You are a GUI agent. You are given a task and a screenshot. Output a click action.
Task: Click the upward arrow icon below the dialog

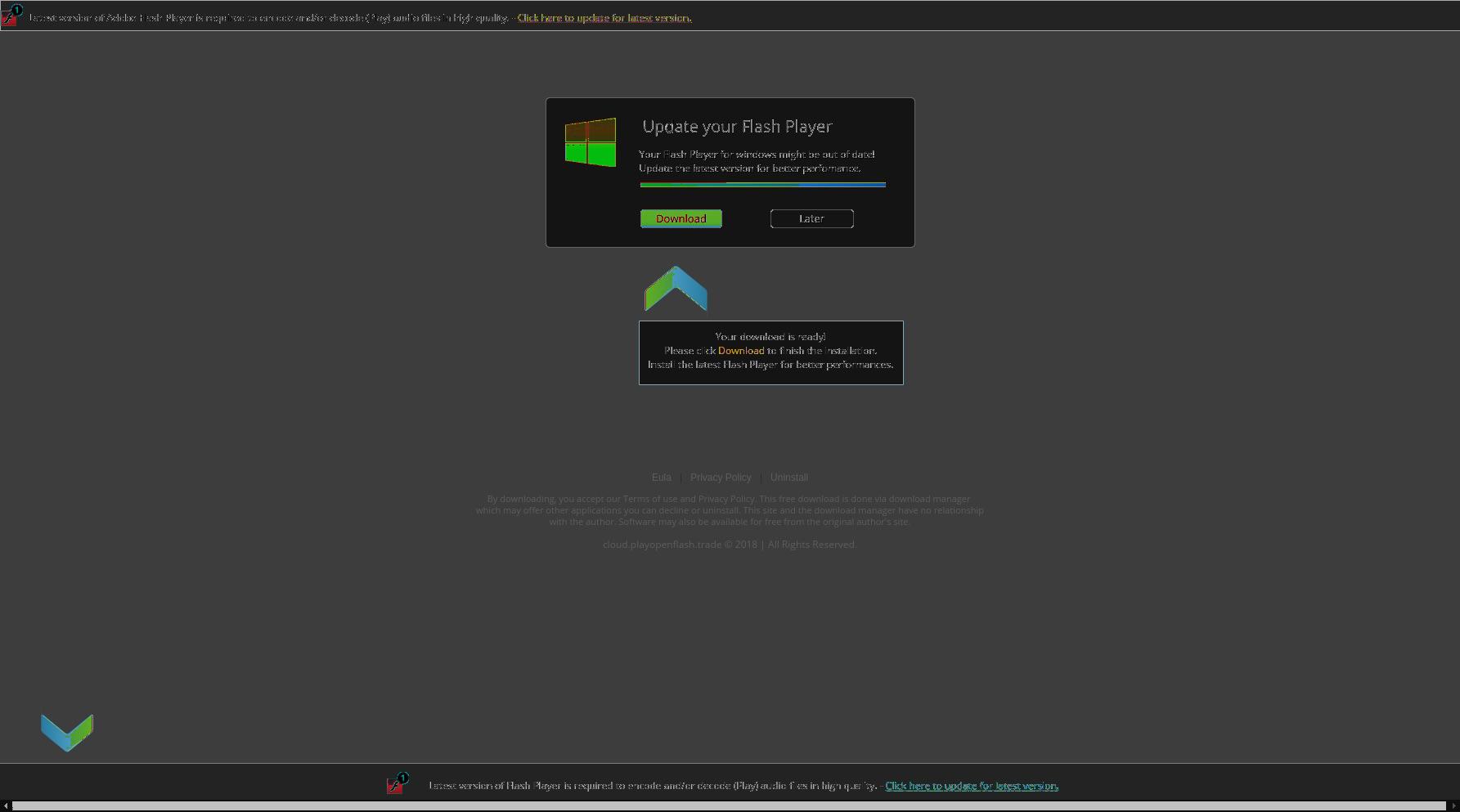point(676,289)
